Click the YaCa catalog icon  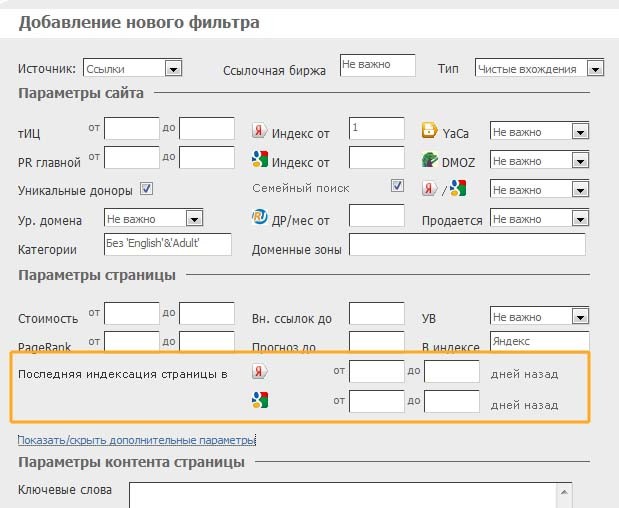click(429, 131)
